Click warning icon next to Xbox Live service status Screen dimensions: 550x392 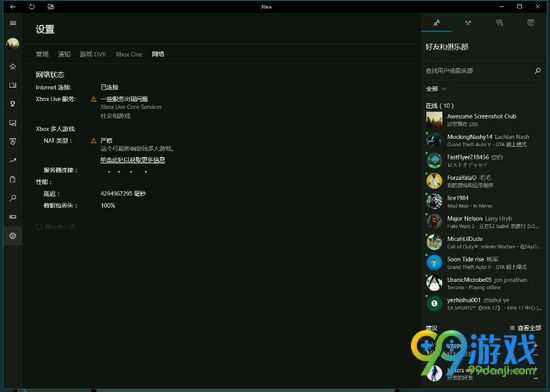[x=94, y=99]
